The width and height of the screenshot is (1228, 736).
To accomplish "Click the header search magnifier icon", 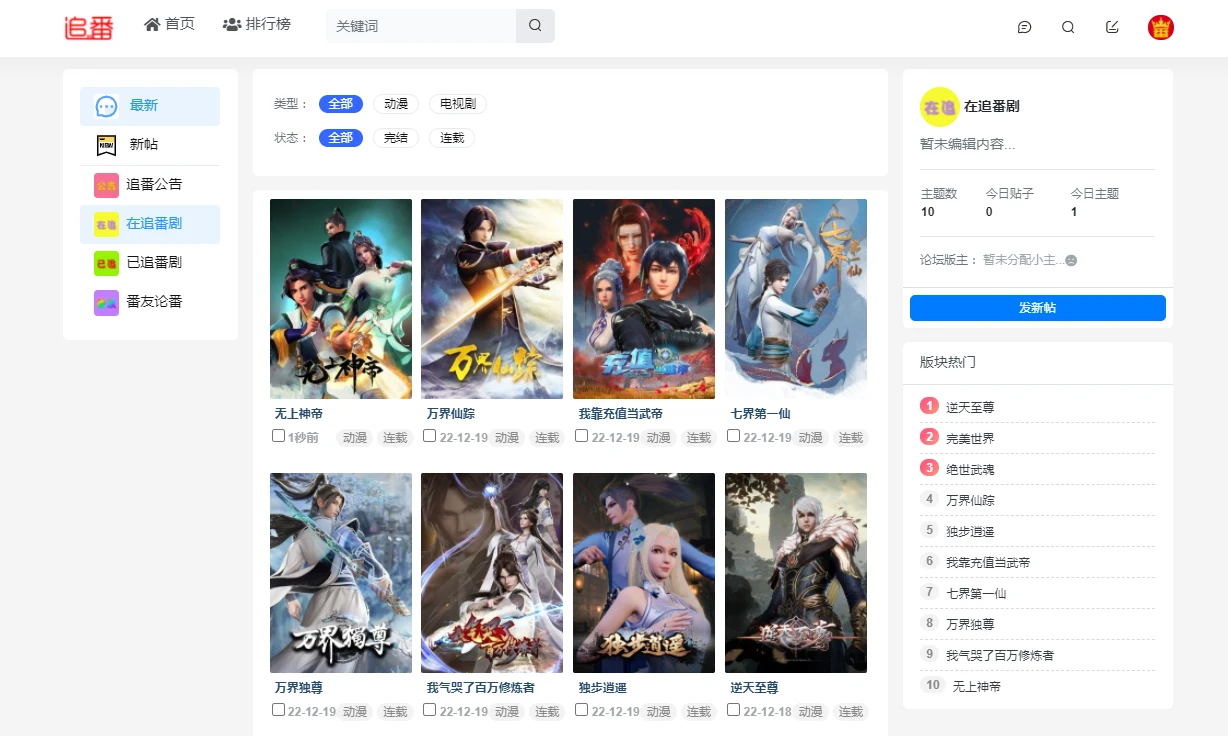I will click(1068, 27).
